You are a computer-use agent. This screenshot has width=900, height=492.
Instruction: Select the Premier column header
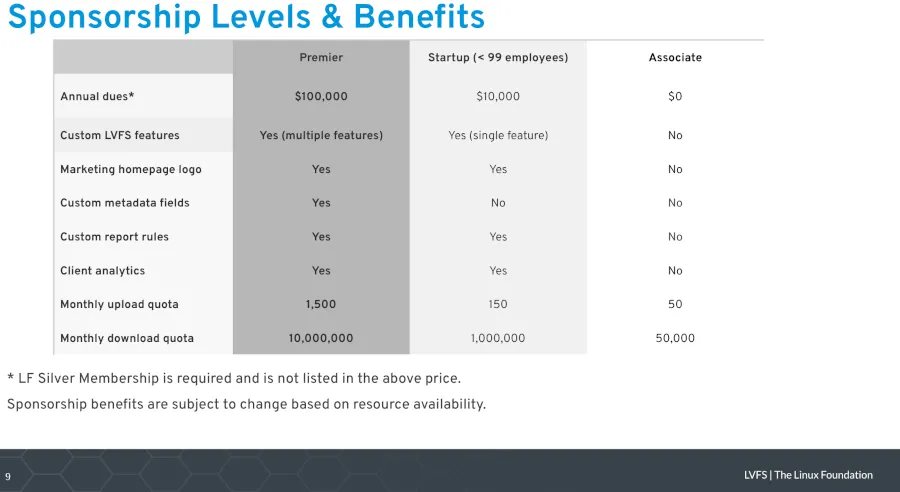click(321, 58)
